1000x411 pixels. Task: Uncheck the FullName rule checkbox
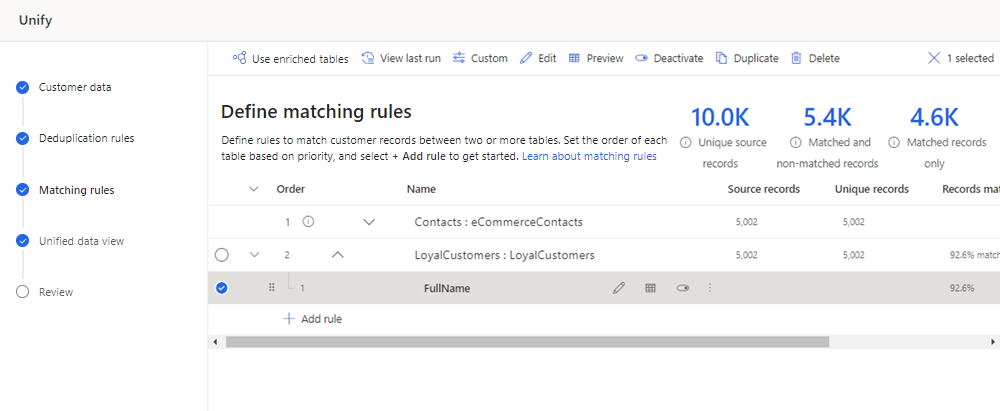221,288
